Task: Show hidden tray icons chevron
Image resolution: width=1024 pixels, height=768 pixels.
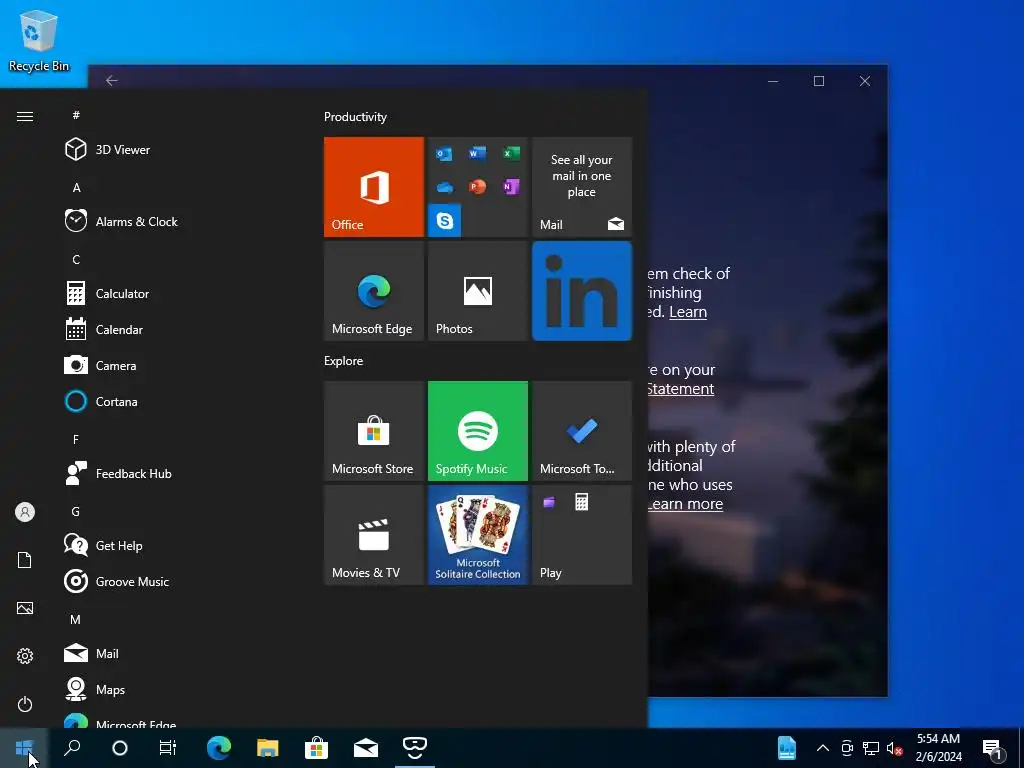Action: [x=823, y=748]
